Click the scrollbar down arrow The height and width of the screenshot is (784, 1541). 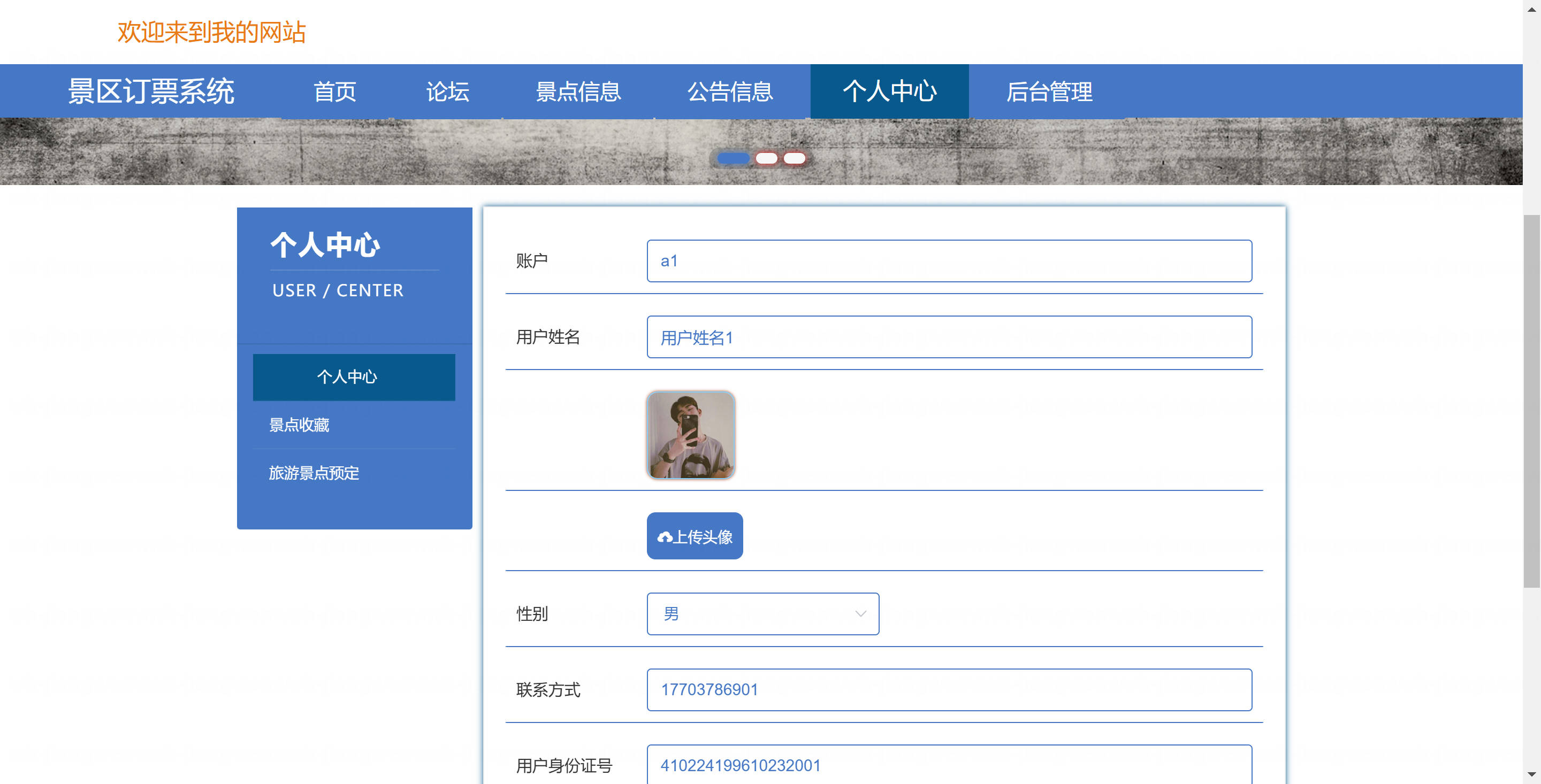[1532, 775]
